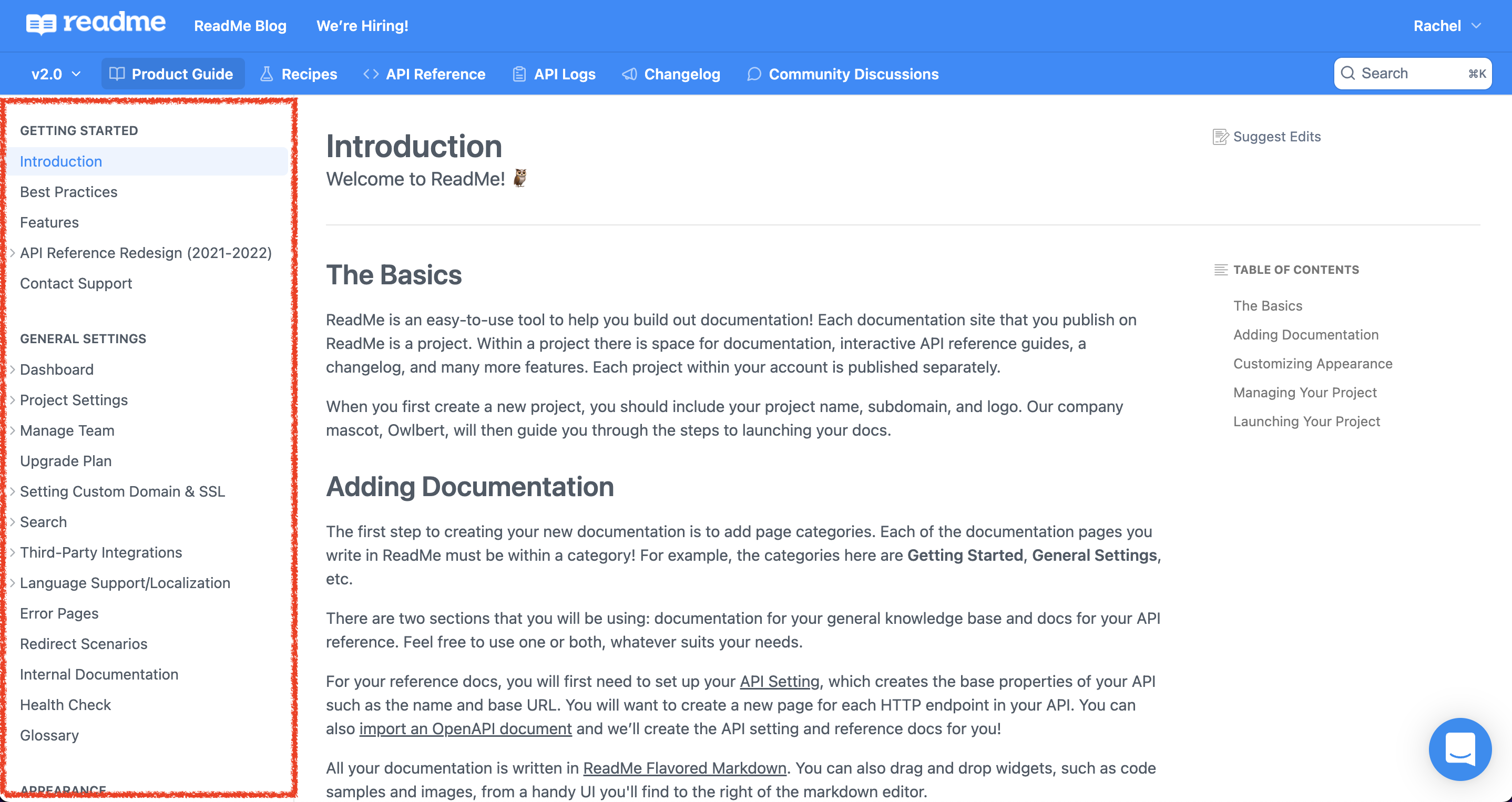Select the Product Guide tab
The height and width of the screenshot is (802, 1512).
tap(172, 74)
